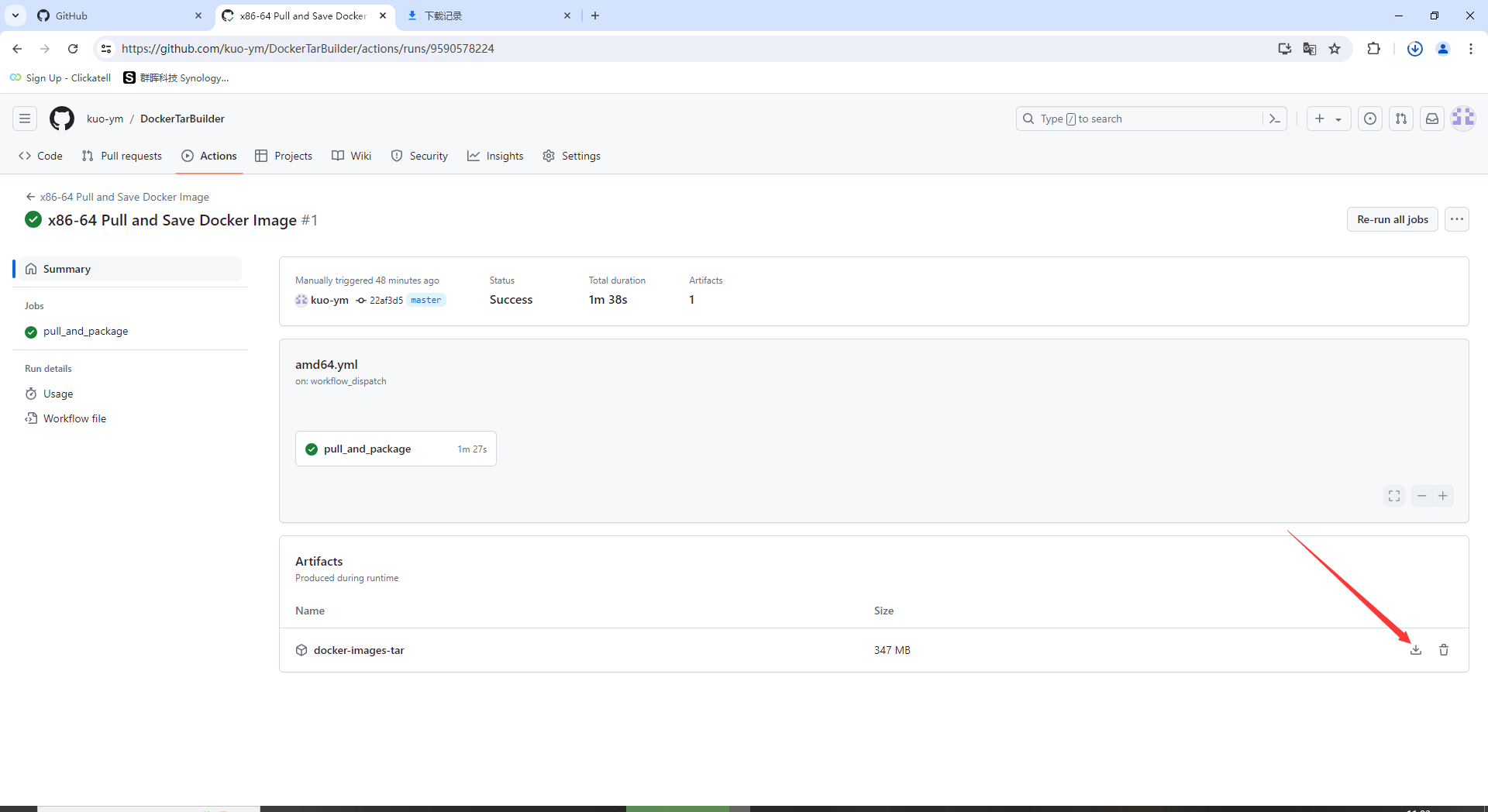The image size is (1488, 812).
Task: Open the kebab menu beside Re-run all jobs
Action: [x=1456, y=219]
